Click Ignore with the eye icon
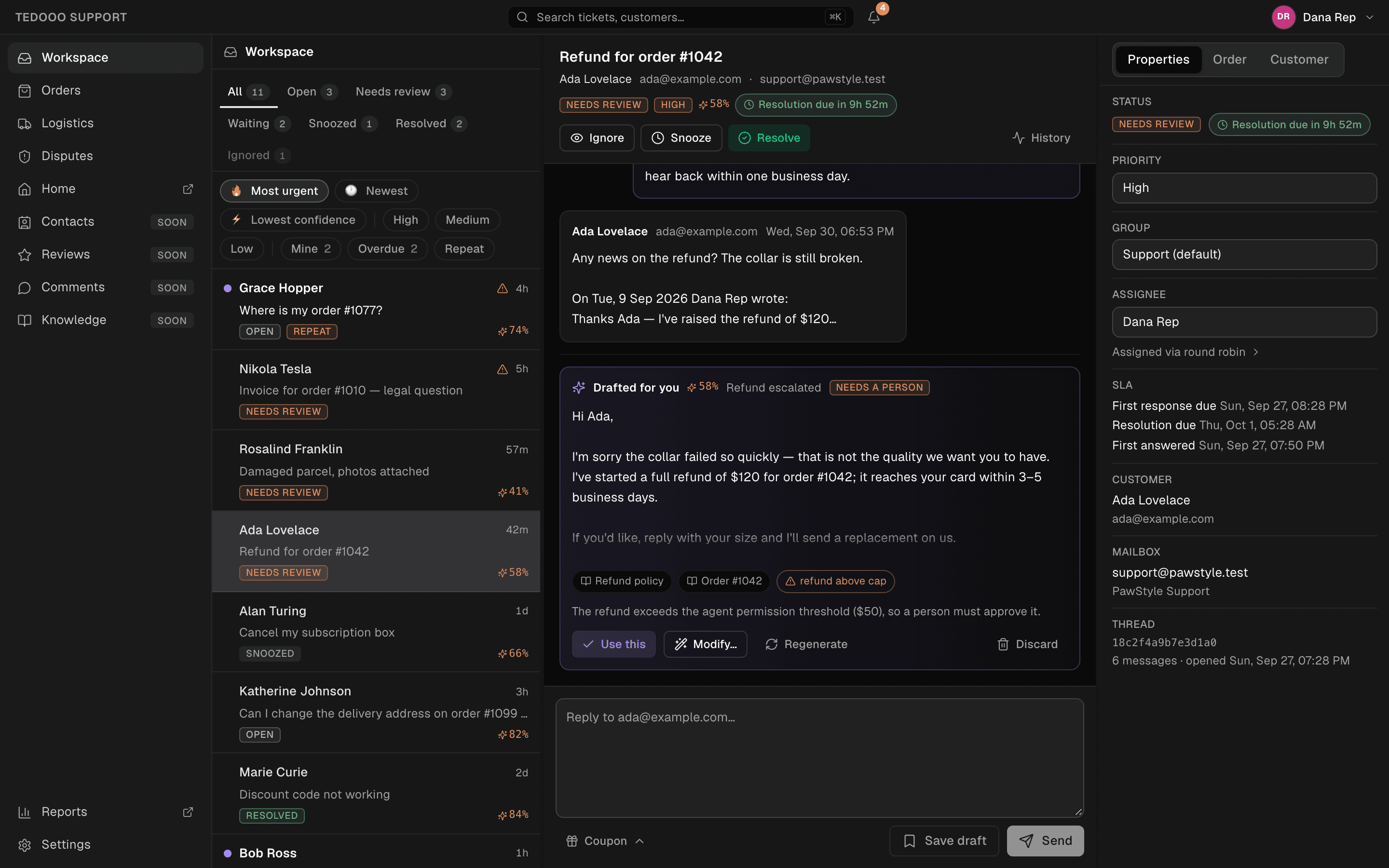Viewport: 1389px width, 868px height. coord(597,138)
